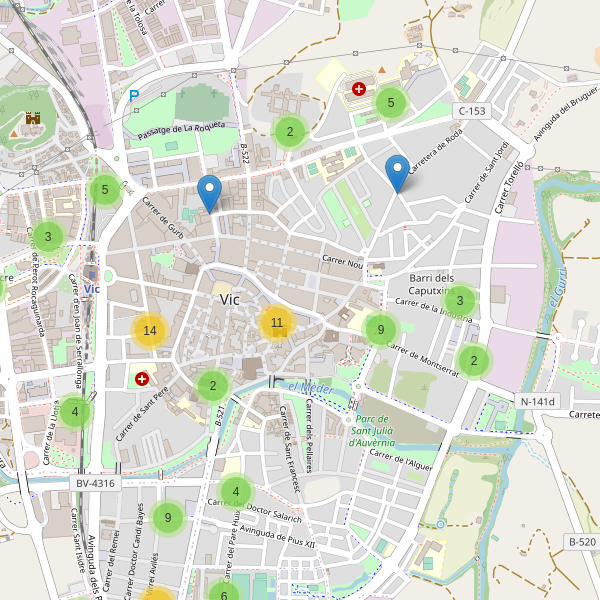Click the Carrer de Sant Jordi label
Viewport: 600px width, 600px height.
coord(487,172)
